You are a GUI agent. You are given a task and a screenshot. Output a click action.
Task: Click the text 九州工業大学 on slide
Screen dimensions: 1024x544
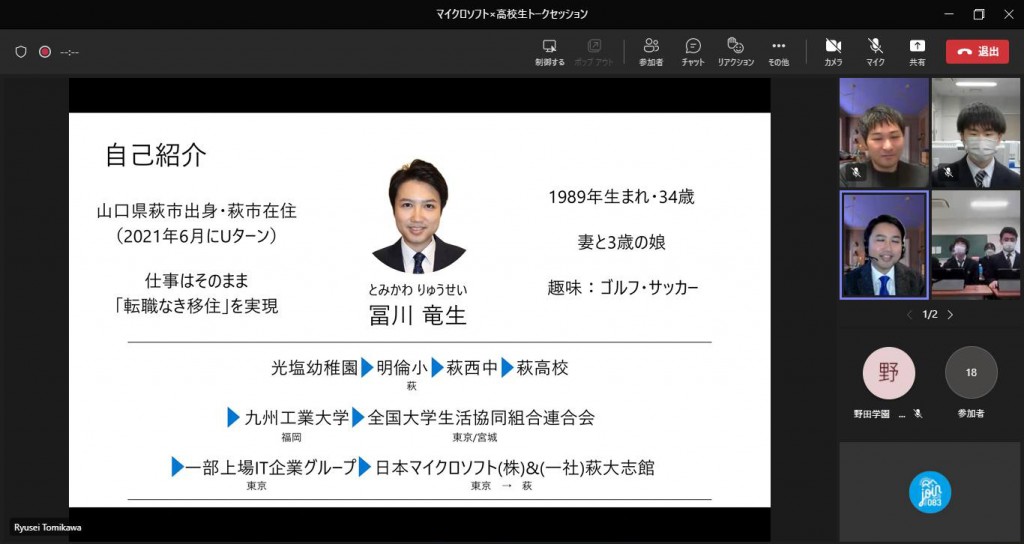pos(296,417)
